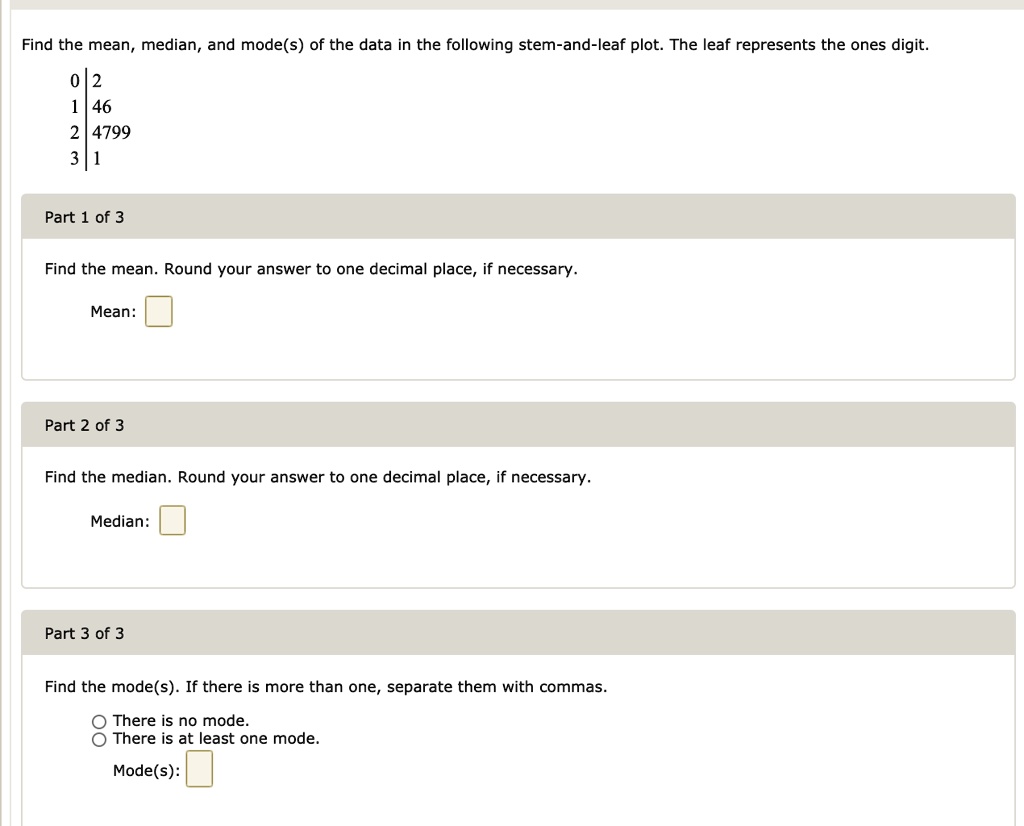Click the Median label text
The image size is (1024, 826).
(118, 520)
